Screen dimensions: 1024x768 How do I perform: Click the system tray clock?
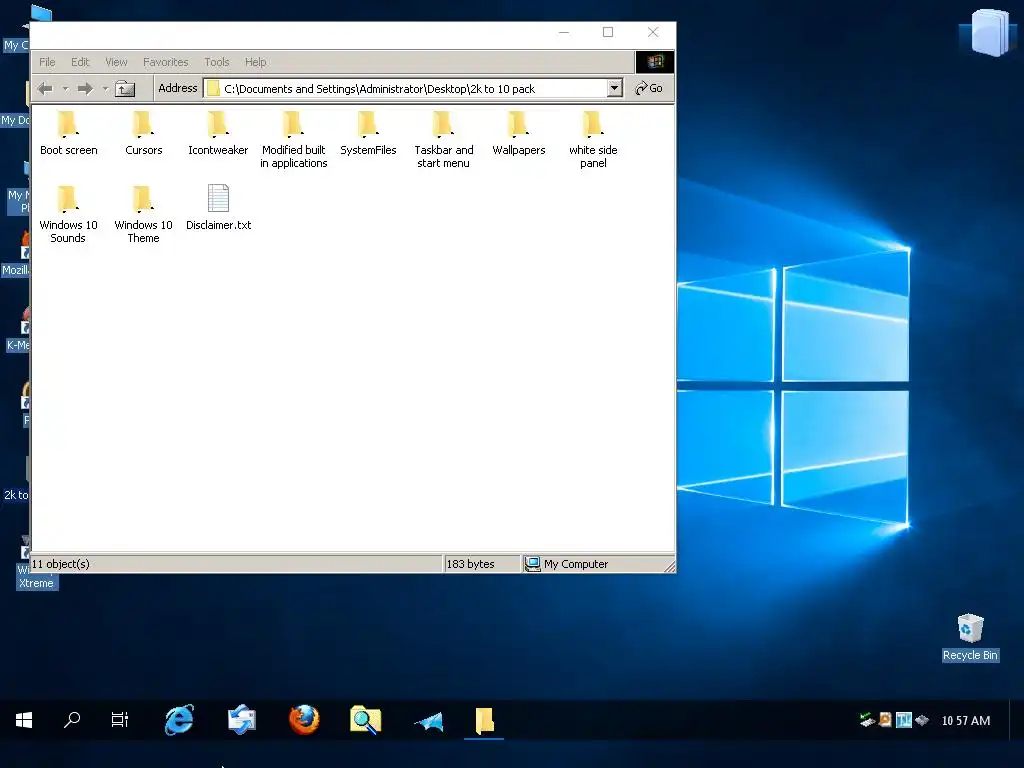[x=966, y=720]
